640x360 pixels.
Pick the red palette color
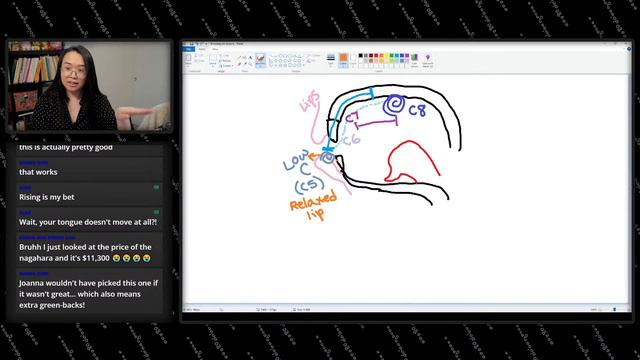(x=376, y=56)
